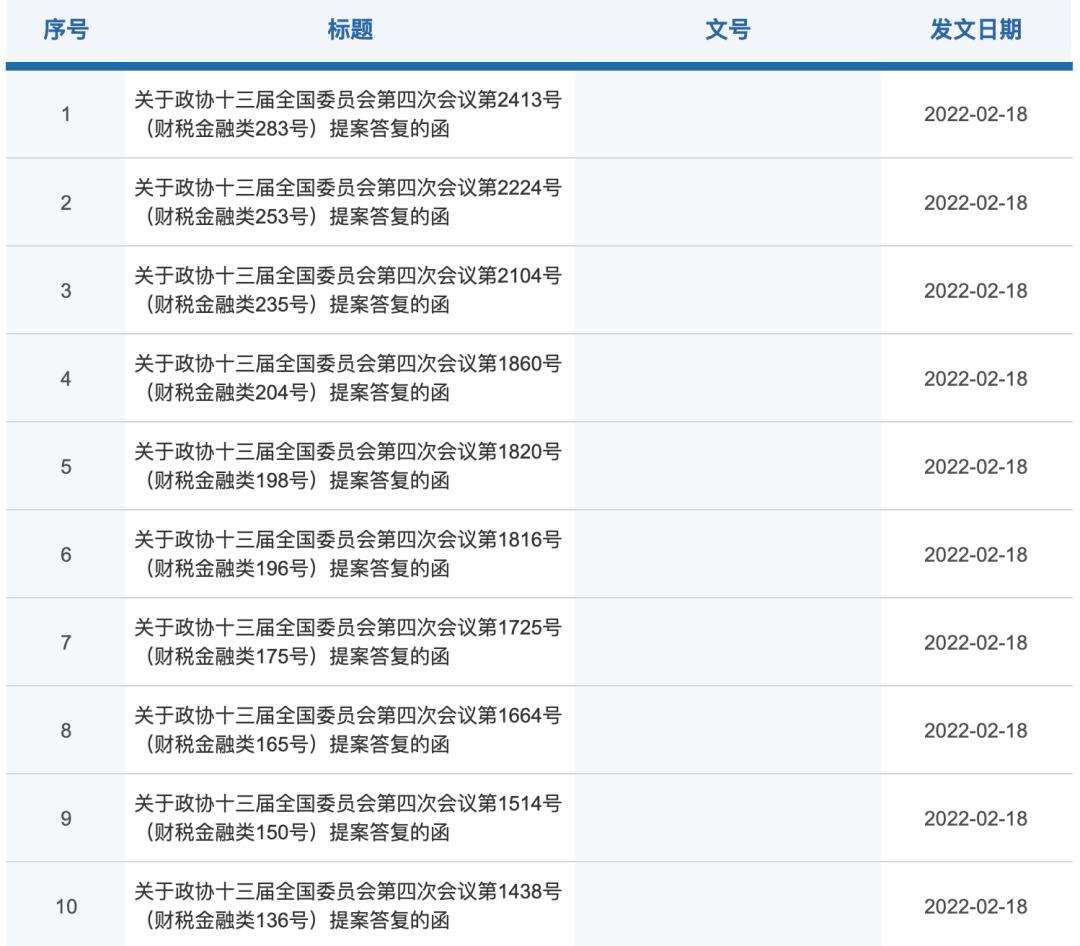The height and width of the screenshot is (946, 1080).
Task: Click serial number 8 cell
Action: [x=66, y=730]
